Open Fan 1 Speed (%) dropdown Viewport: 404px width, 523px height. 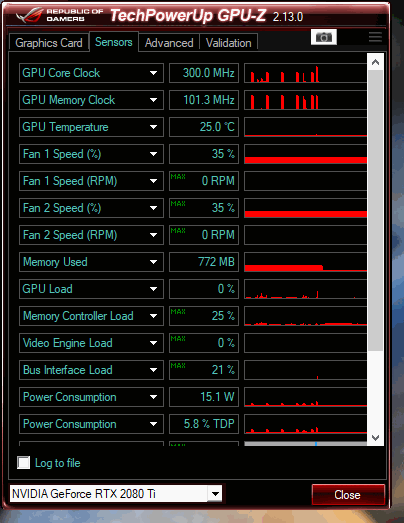point(153,154)
